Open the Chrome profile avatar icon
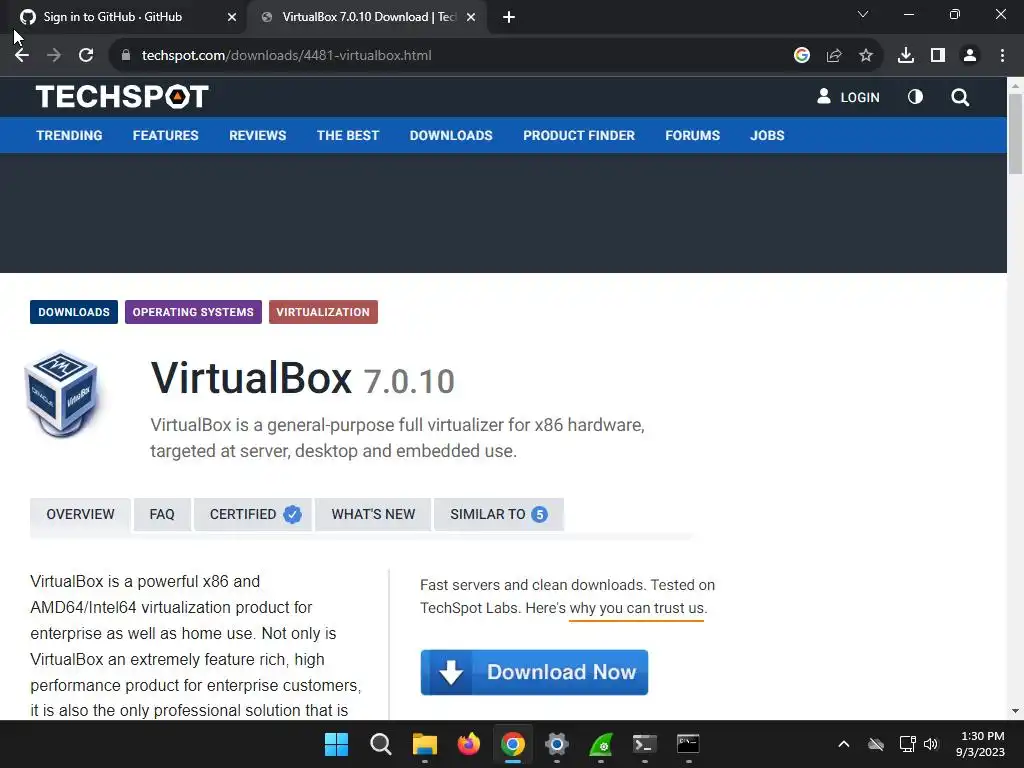Image resolution: width=1024 pixels, height=768 pixels. (x=970, y=56)
